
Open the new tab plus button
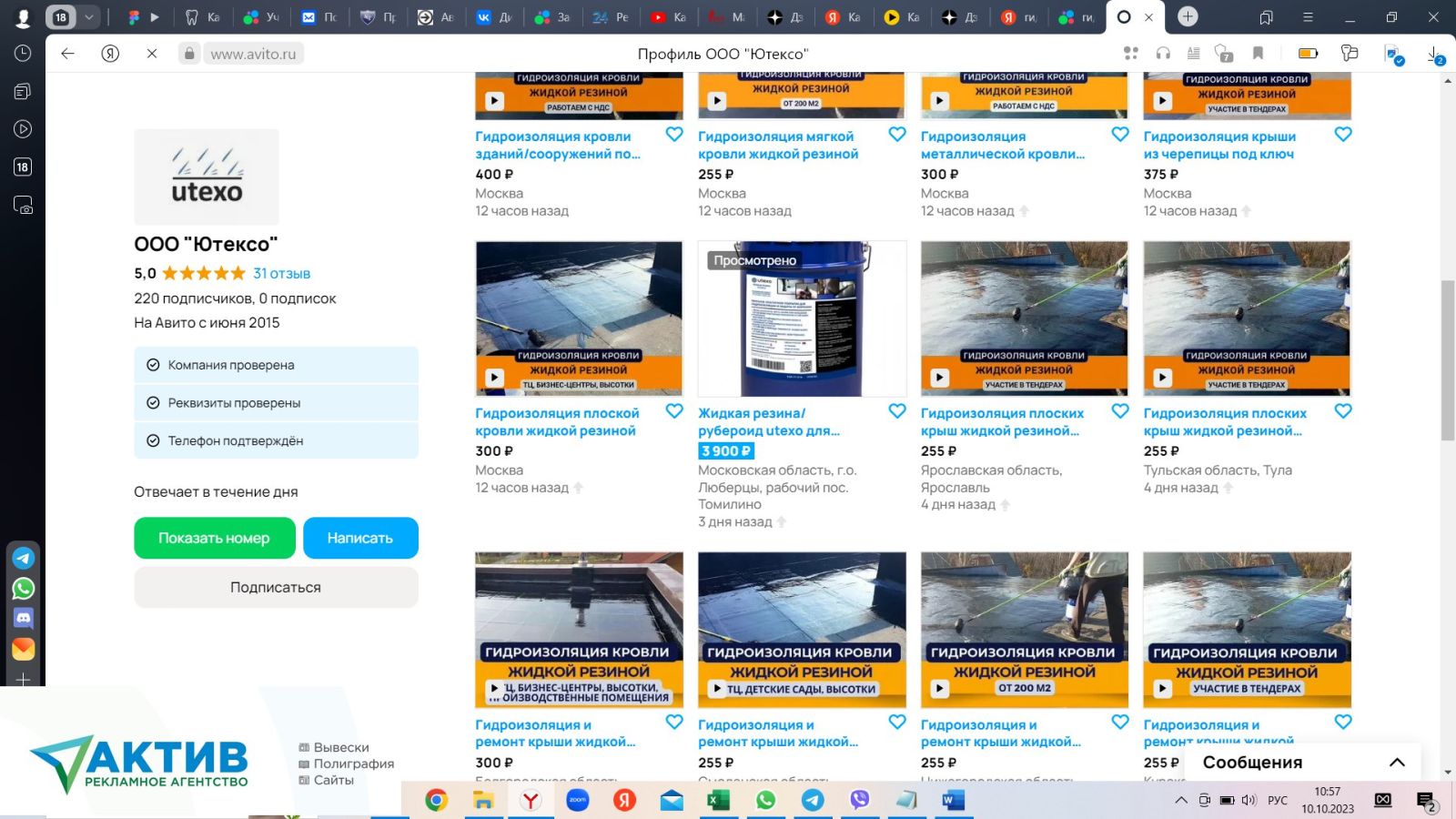click(1188, 16)
